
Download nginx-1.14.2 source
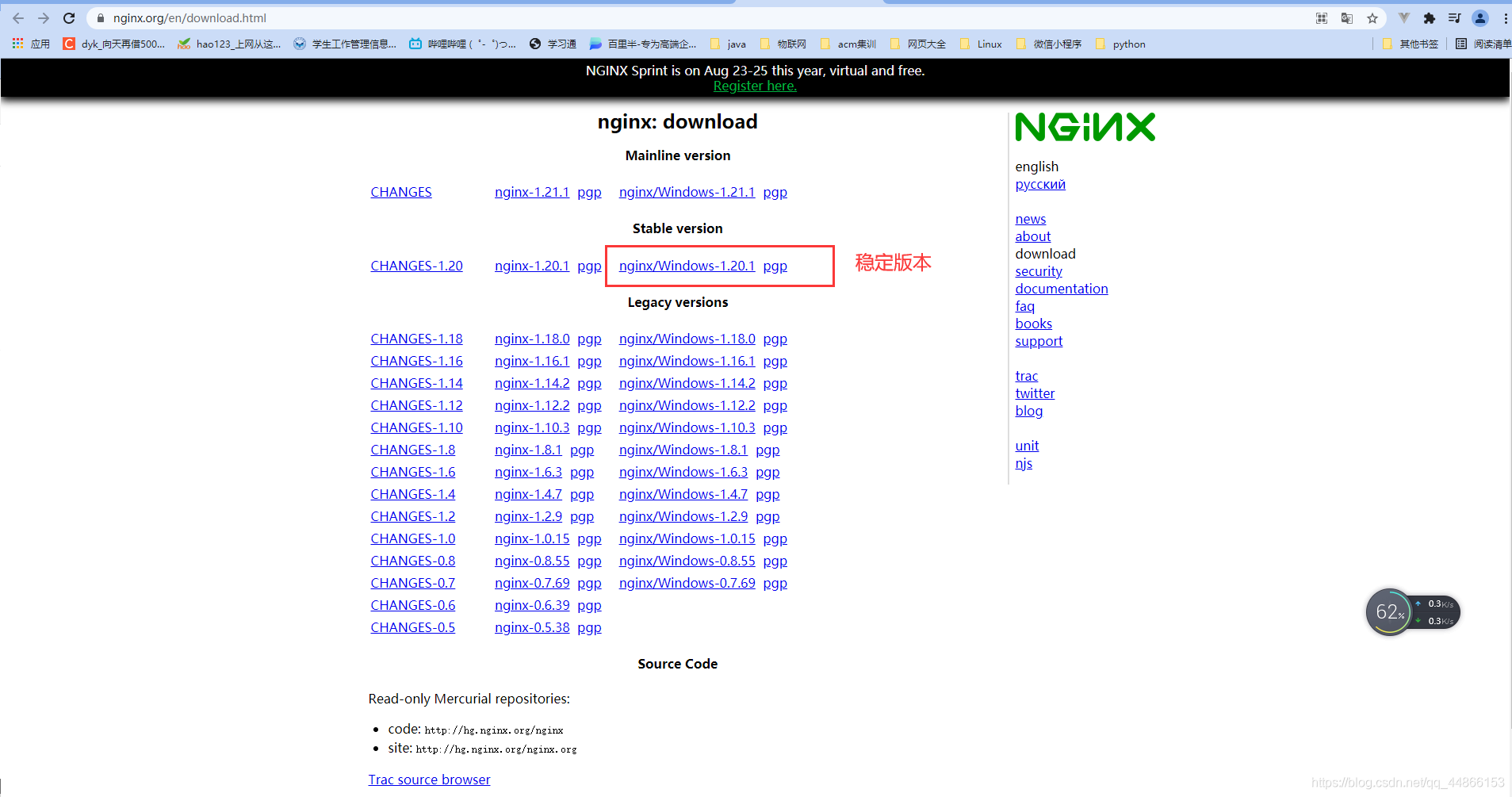[x=532, y=383]
